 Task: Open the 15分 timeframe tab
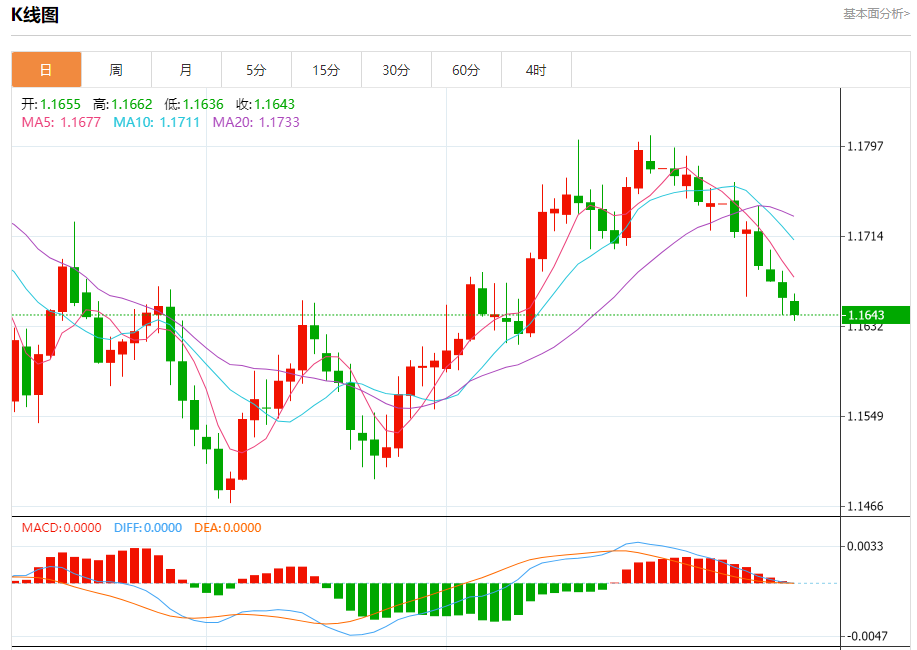(326, 70)
